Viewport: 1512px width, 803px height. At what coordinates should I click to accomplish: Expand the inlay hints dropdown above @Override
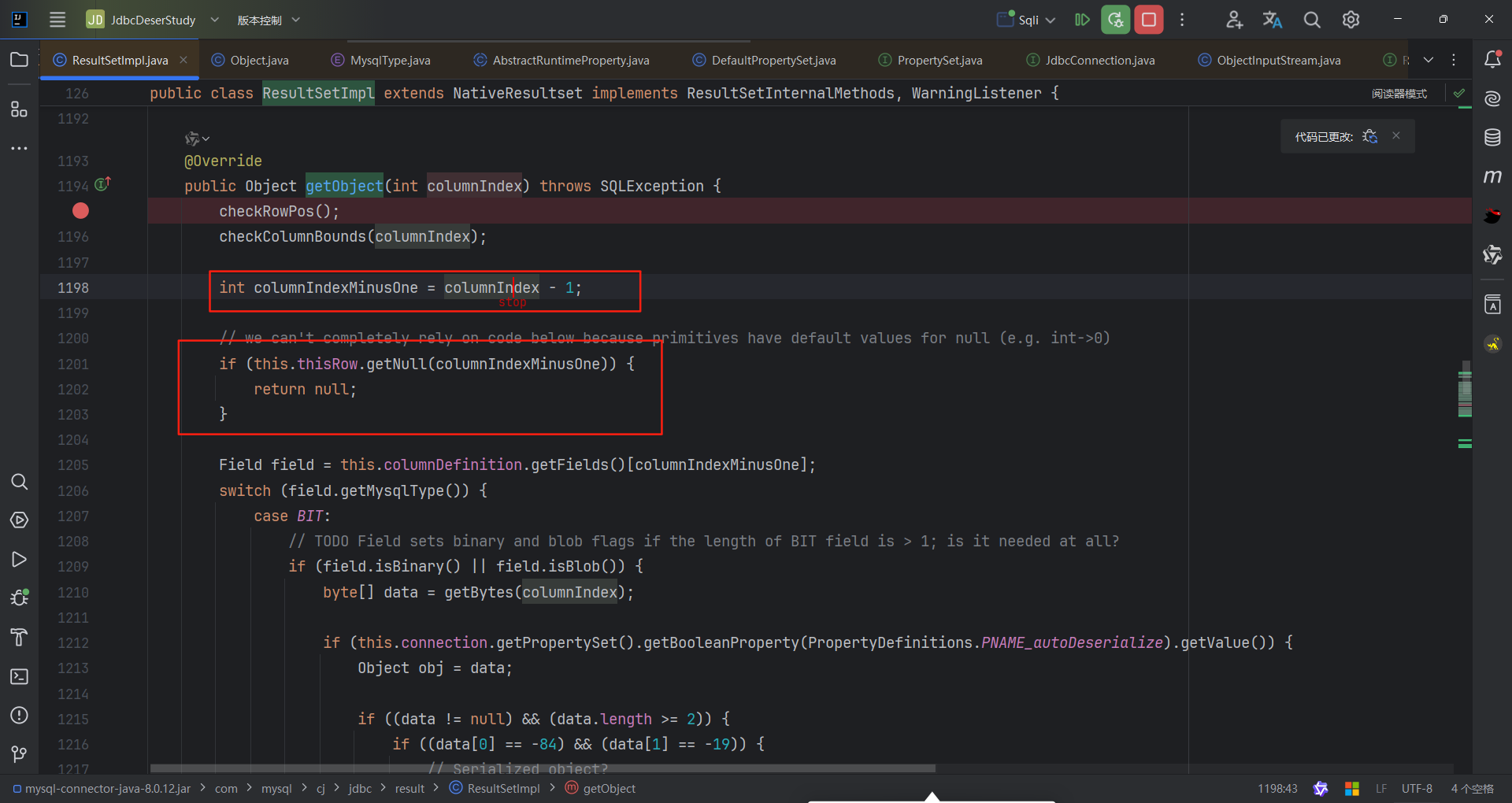(x=197, y=139)
